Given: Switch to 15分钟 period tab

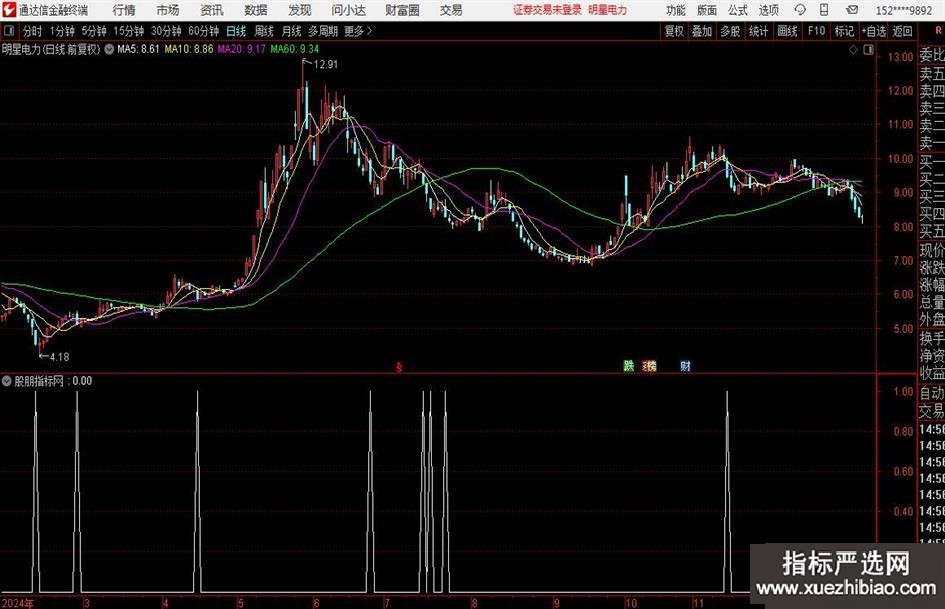Looking at the screenshot, I should pos(129,31).
